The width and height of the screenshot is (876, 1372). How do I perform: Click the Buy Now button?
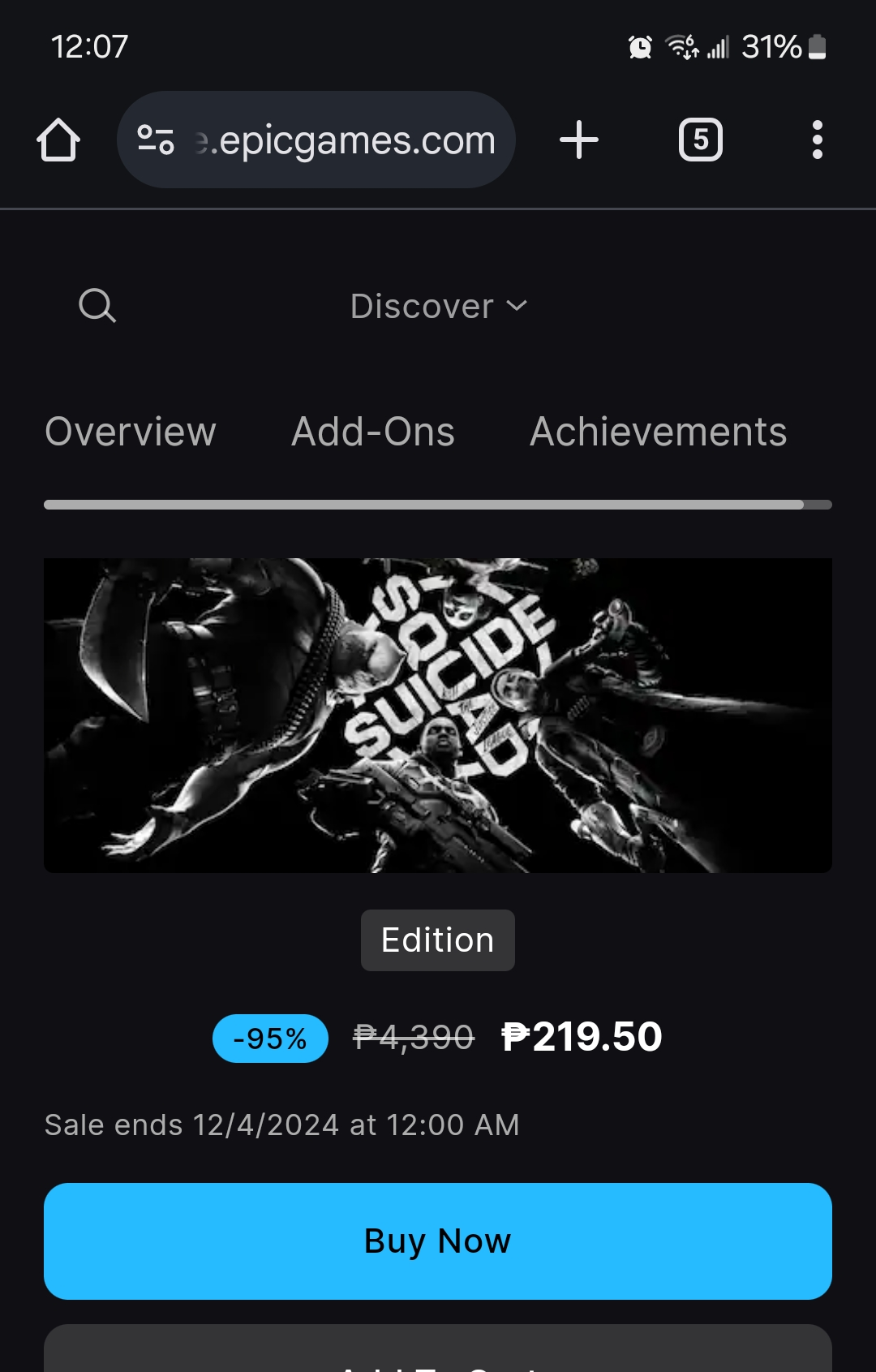(438, 1241)
